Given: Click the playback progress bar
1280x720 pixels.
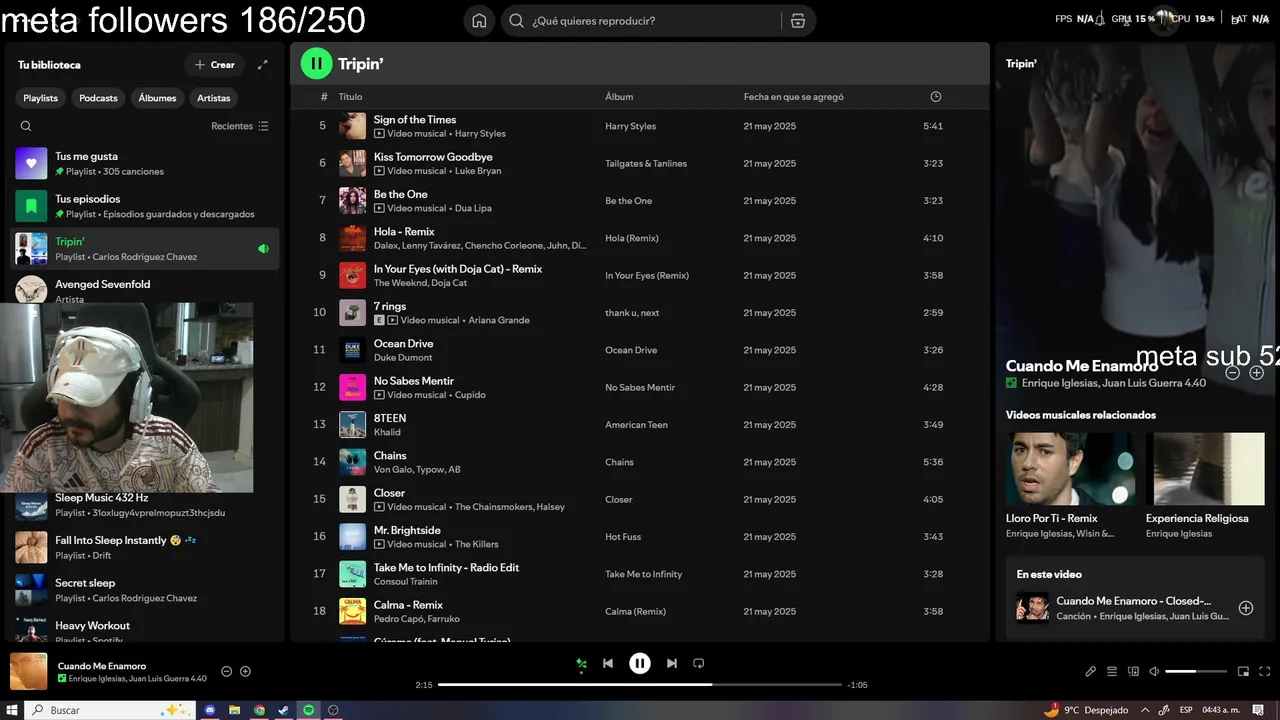Looking at the screenshot, I should click(640, 685).
